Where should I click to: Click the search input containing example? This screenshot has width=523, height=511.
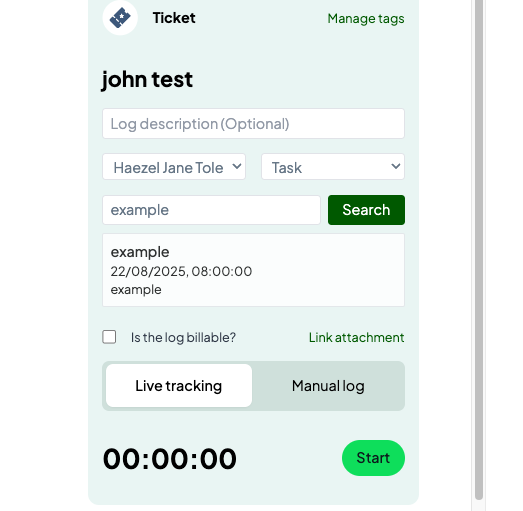point(211,210)
